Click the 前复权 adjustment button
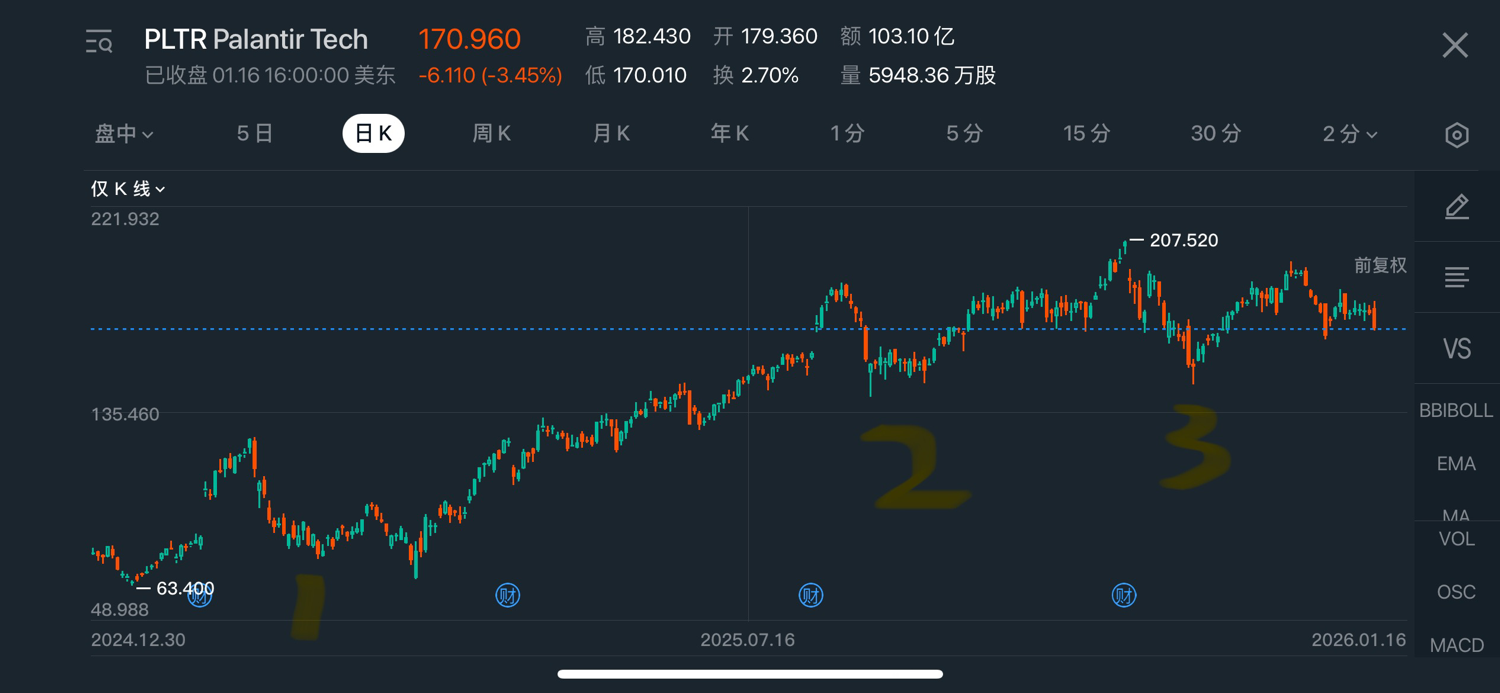This screenshot has width=1500, height=693. point(1380,265)
